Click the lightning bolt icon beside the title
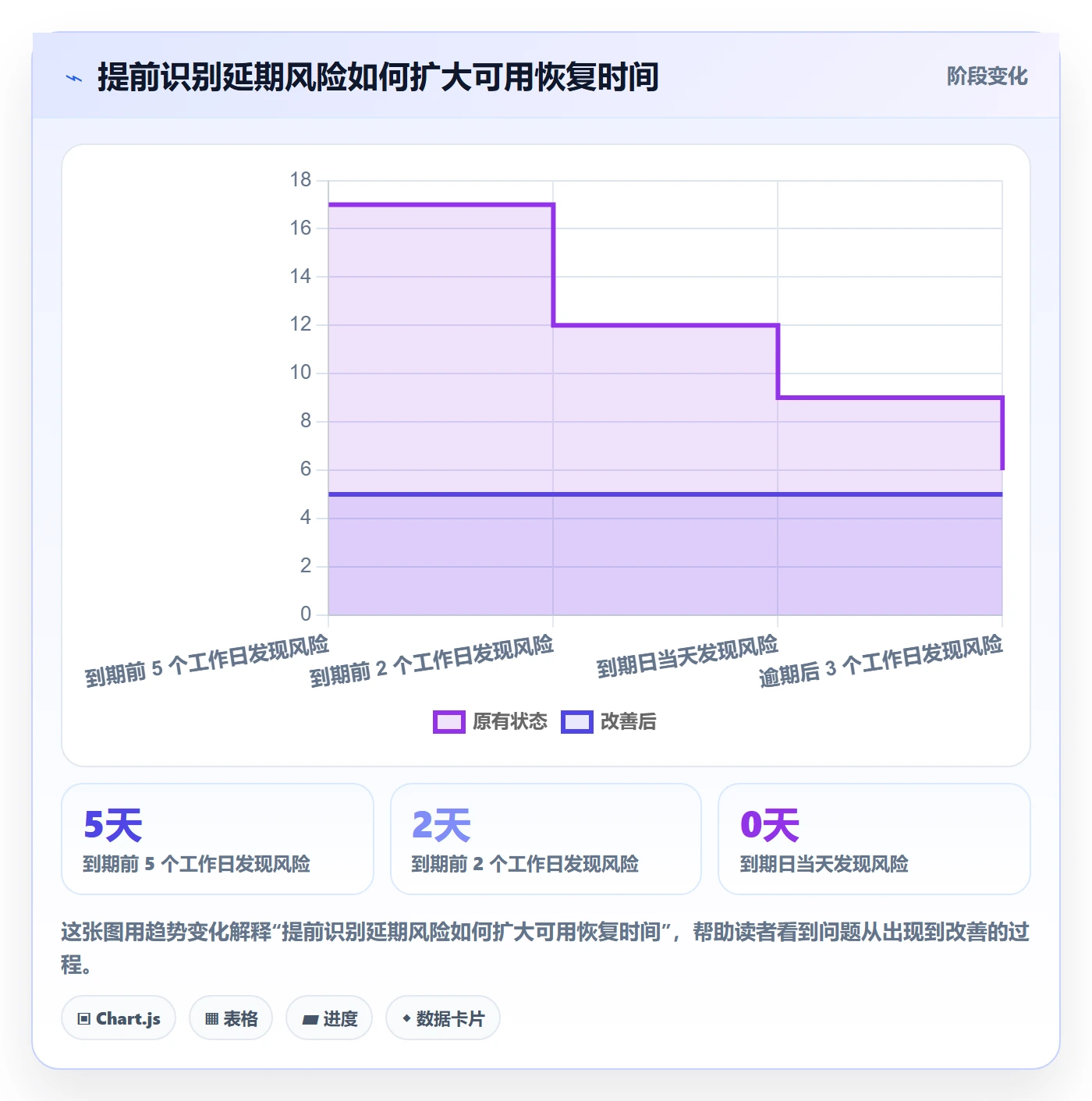 point(74,78)
